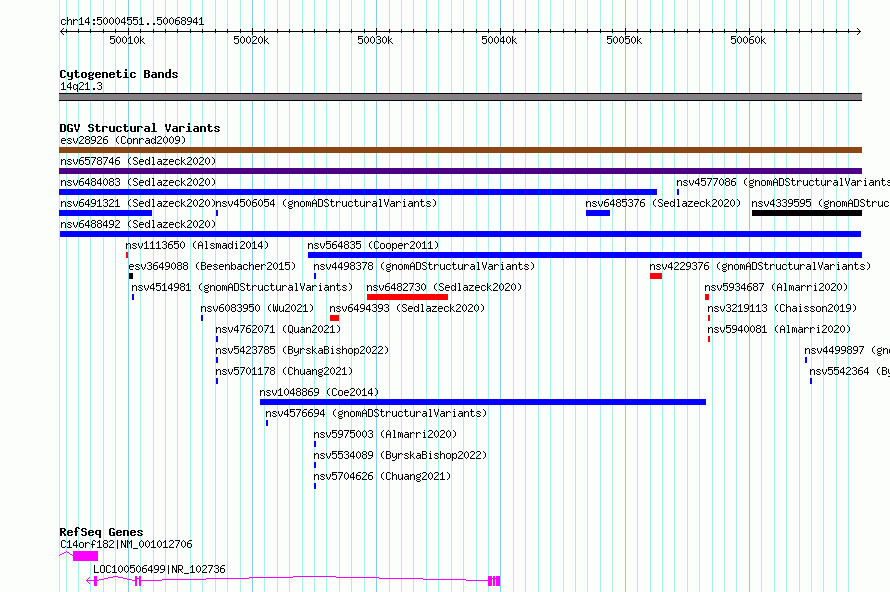Click the nsv5542364 variant label
Screen dimensions: 890x592
(850, 371)
